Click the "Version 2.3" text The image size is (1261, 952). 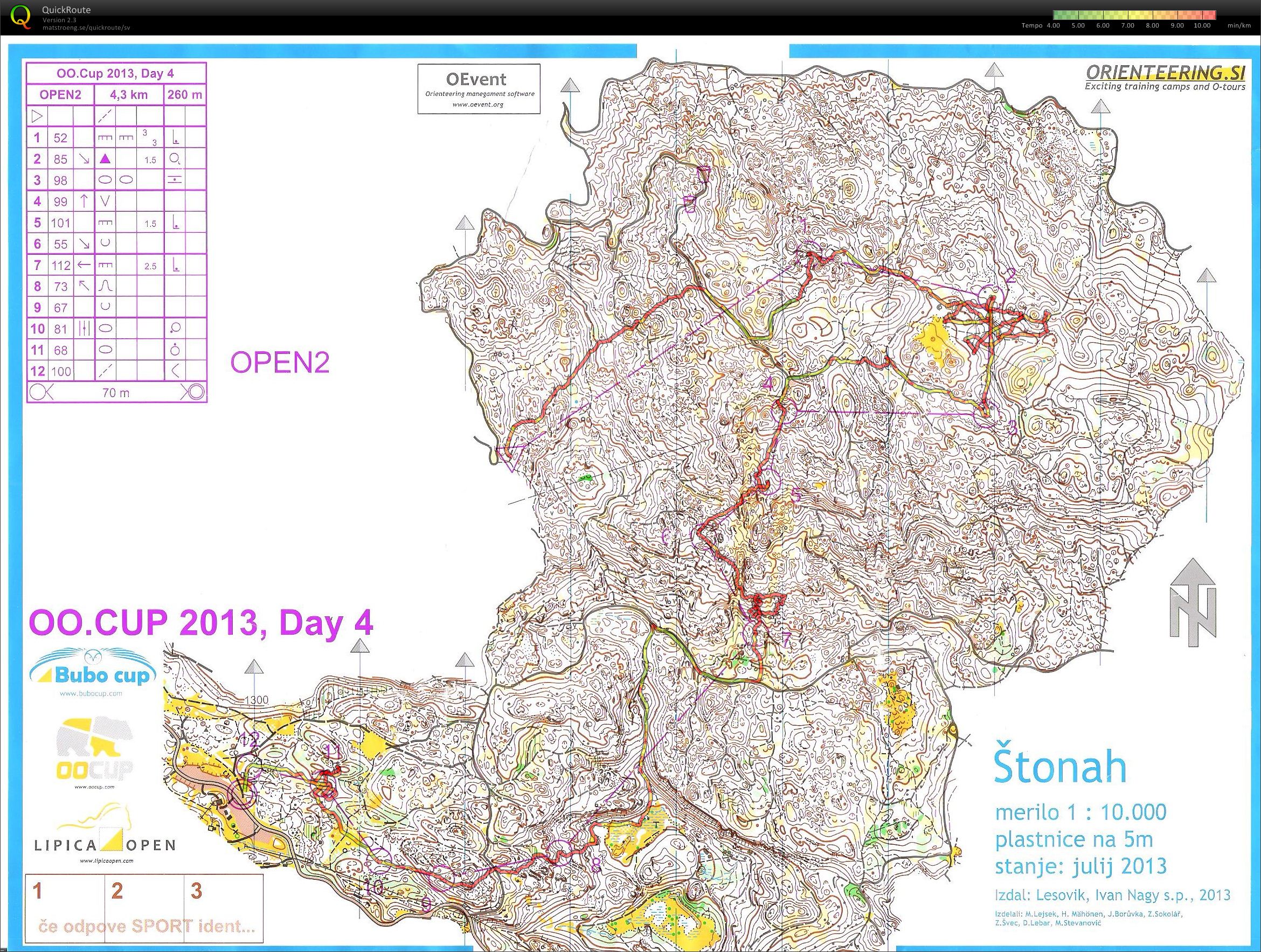pyautogui.click(x=59, y=20)
